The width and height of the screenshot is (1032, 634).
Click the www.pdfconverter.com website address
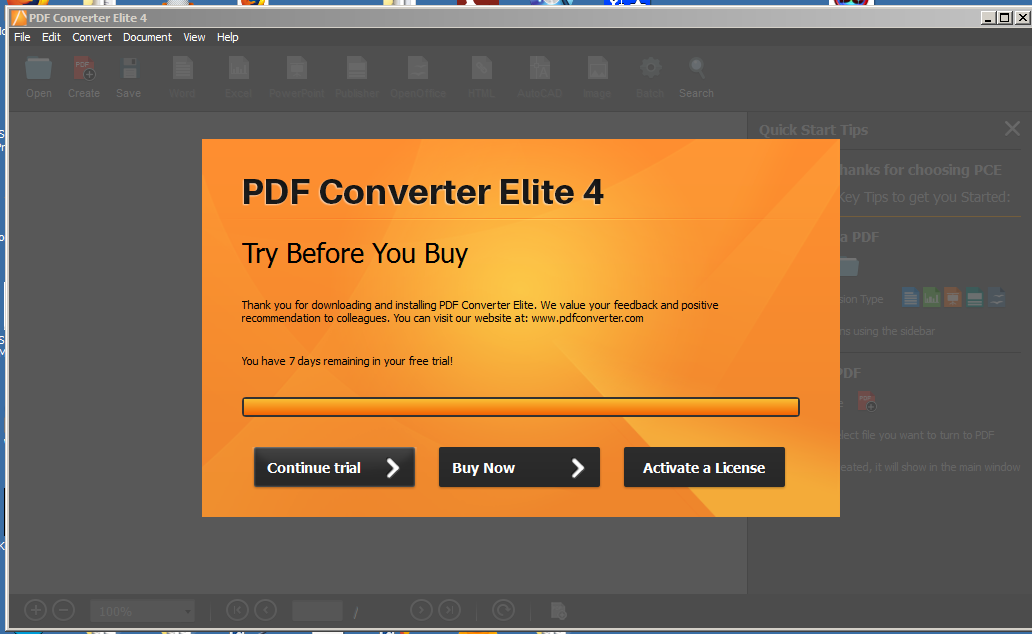[x=587, y=318]
